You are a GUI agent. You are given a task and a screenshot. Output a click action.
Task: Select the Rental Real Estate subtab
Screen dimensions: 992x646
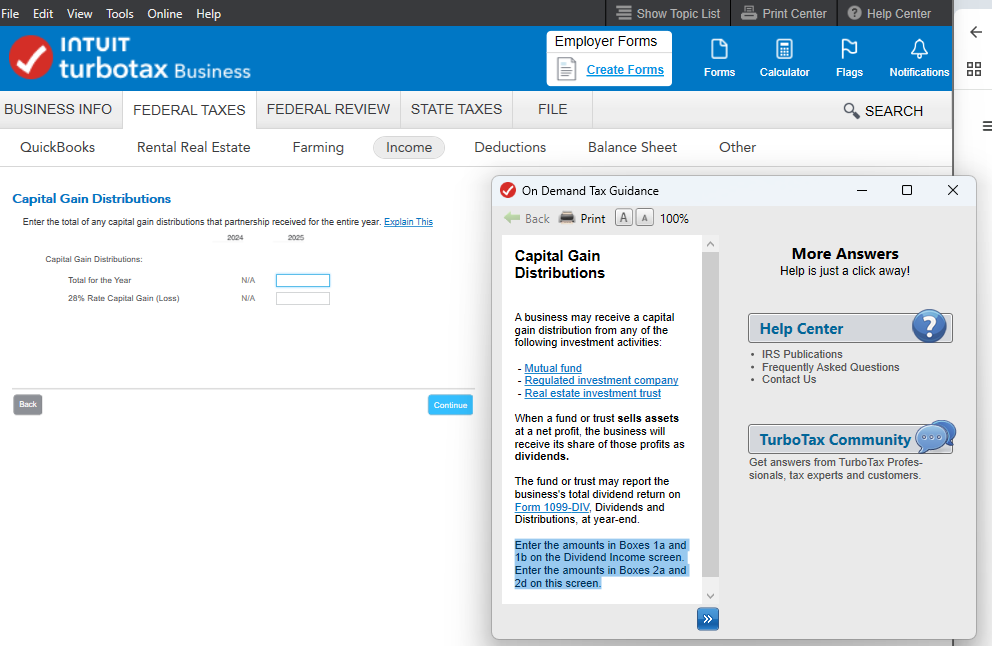pyautogui.click(x=194, y=147)
